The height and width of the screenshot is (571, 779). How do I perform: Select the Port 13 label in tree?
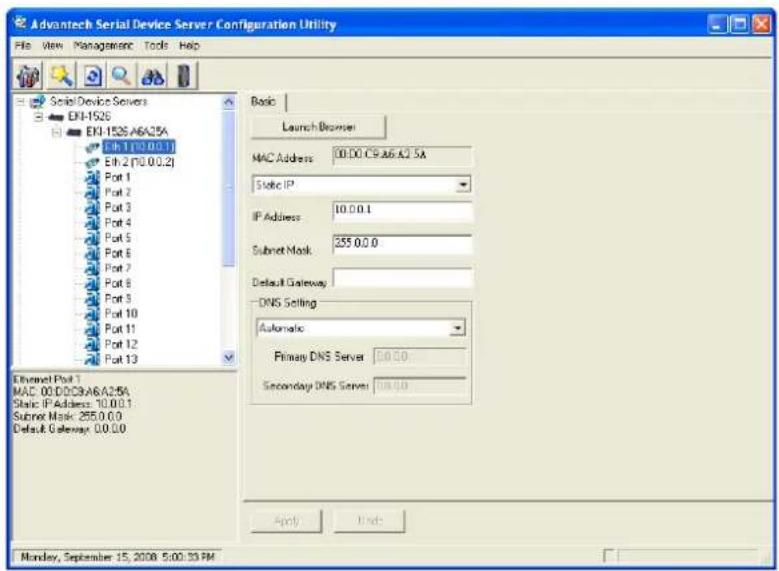pos(121,359)
